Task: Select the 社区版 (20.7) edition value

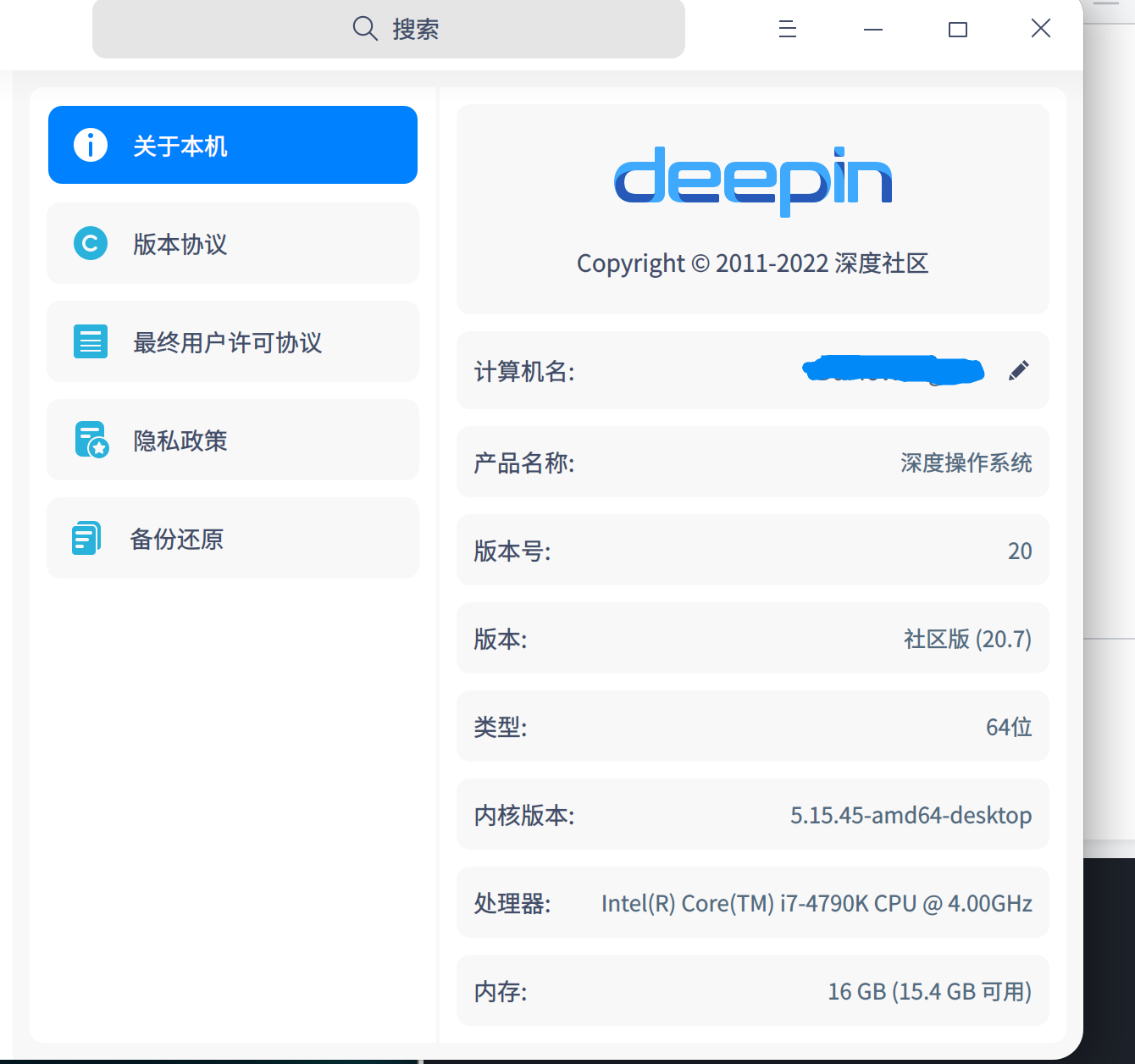Action: (968, 639)
